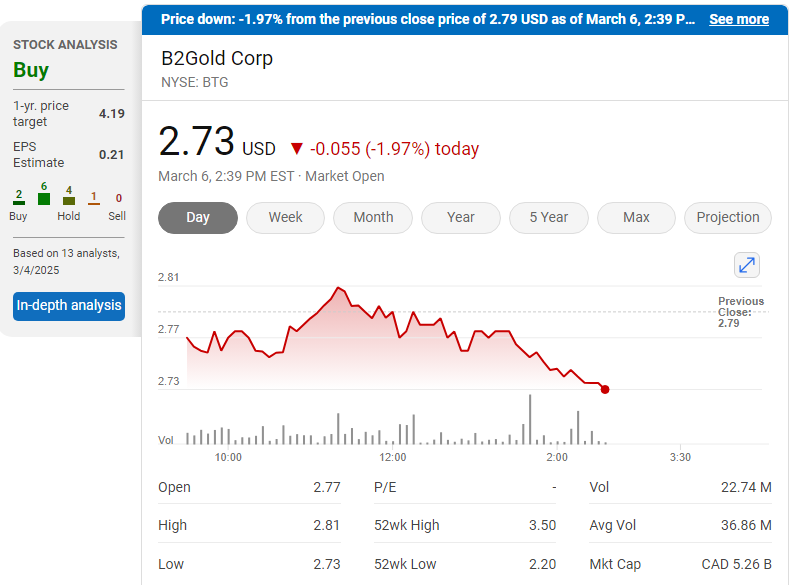Show the Year price chart
The height and width of the screenshot is (585, 795).
[461, 217]
